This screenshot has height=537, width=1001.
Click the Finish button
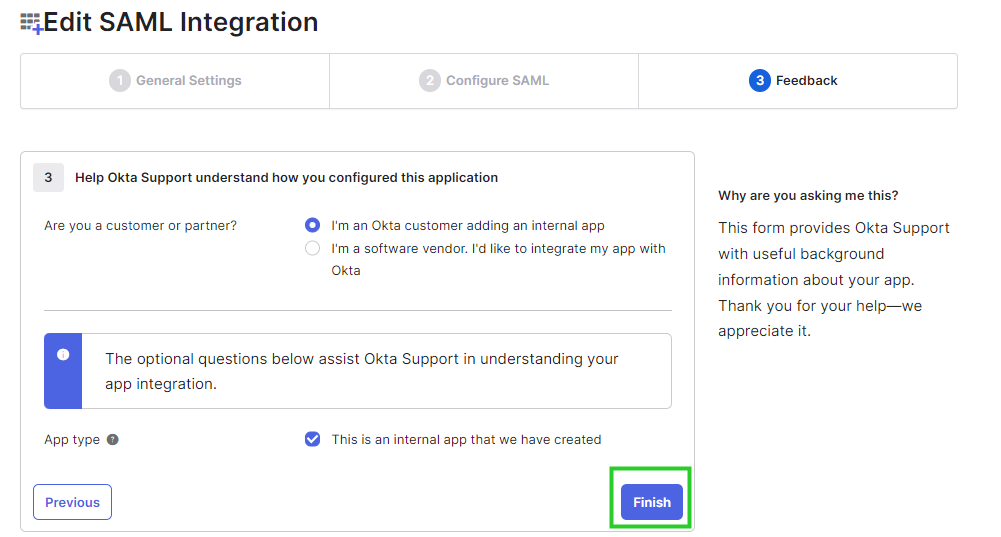(652, 502)
